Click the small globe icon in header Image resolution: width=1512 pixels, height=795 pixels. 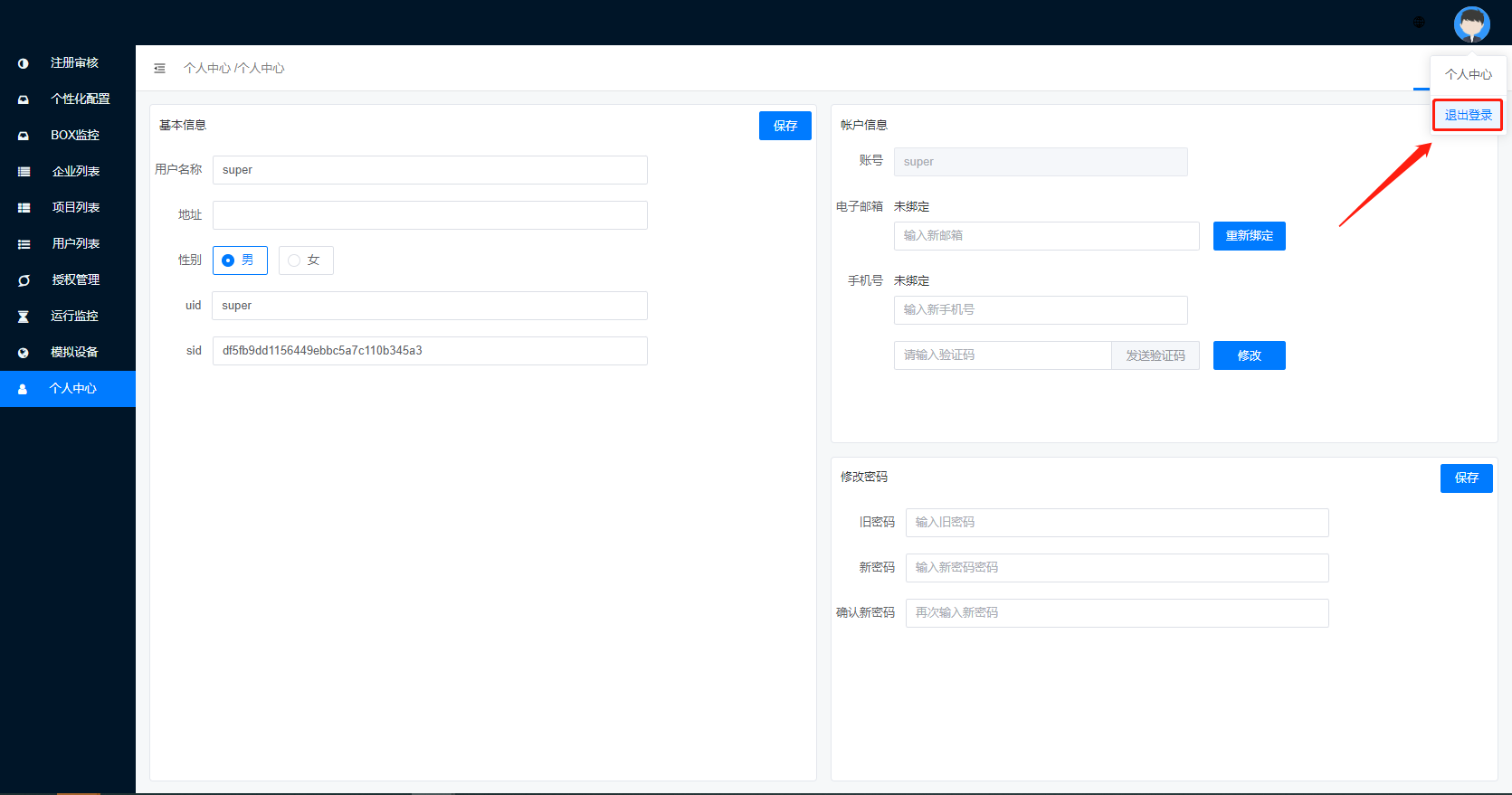(1419, 22)
